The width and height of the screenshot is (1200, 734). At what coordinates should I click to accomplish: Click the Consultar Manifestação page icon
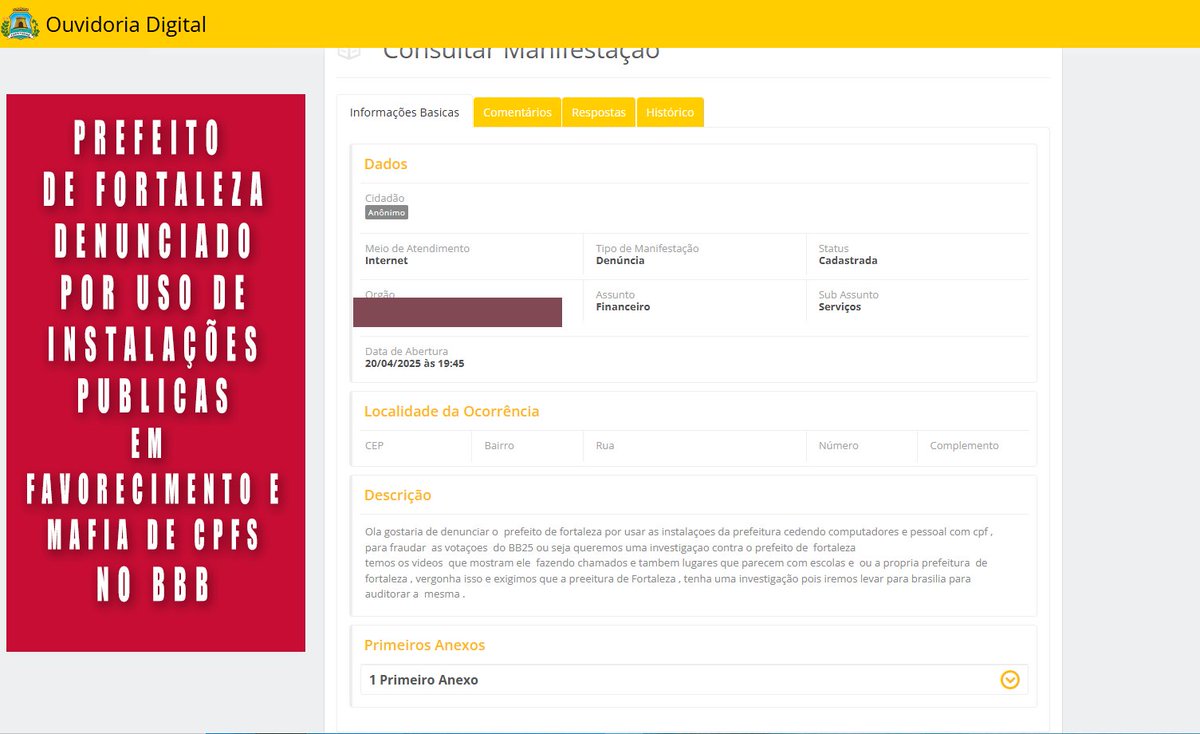[x=348, y=52]
